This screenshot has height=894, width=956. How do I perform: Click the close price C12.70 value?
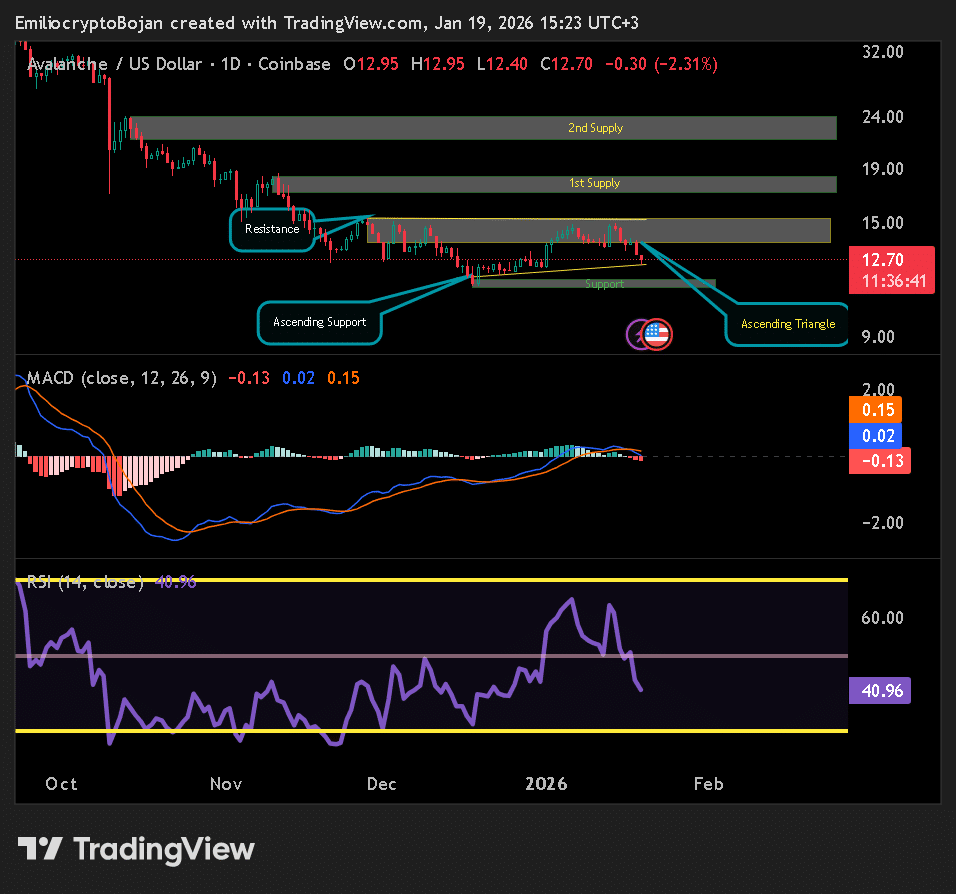click(566, 64)
